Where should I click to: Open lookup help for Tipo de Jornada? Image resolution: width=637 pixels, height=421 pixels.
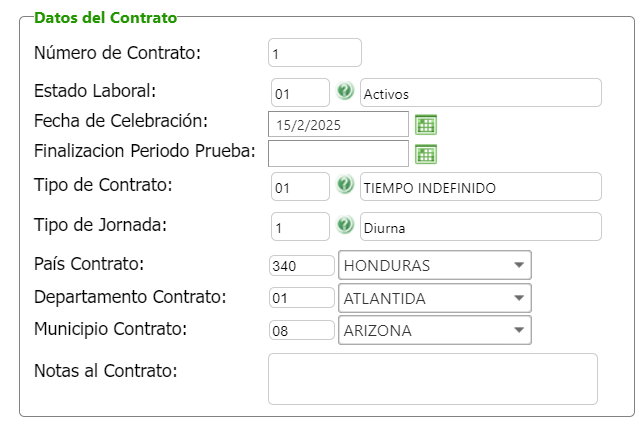(345, 226)
